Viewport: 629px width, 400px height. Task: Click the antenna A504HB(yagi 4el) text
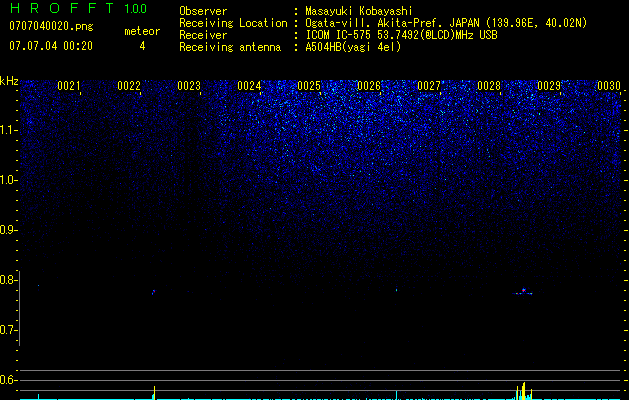point(353,47)
